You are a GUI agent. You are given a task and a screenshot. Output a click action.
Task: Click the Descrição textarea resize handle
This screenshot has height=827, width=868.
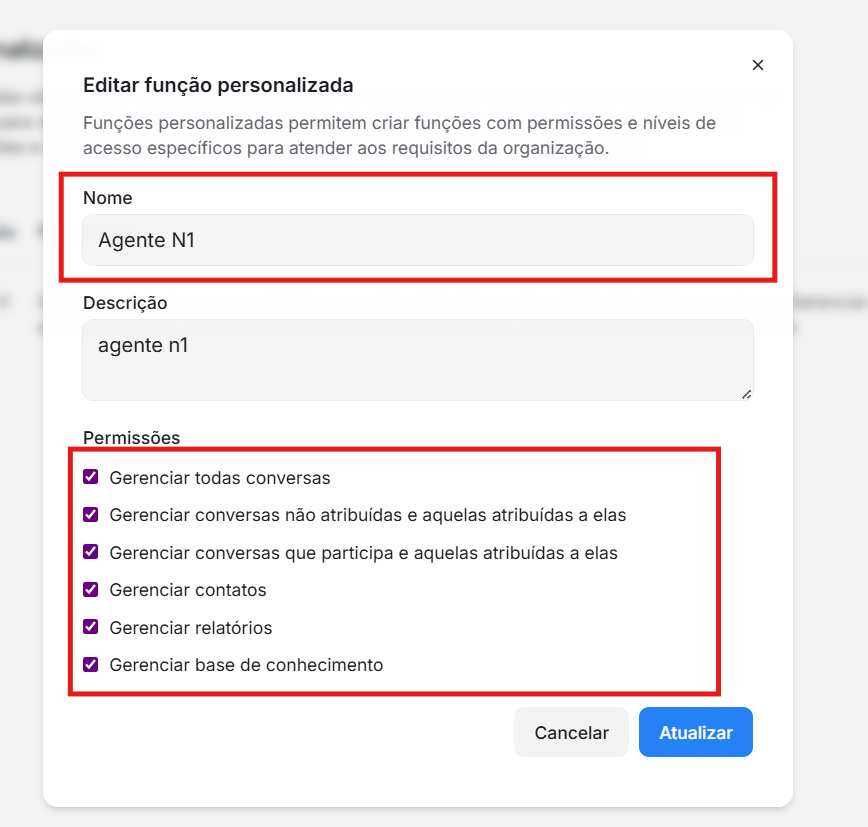coord(746,394)
